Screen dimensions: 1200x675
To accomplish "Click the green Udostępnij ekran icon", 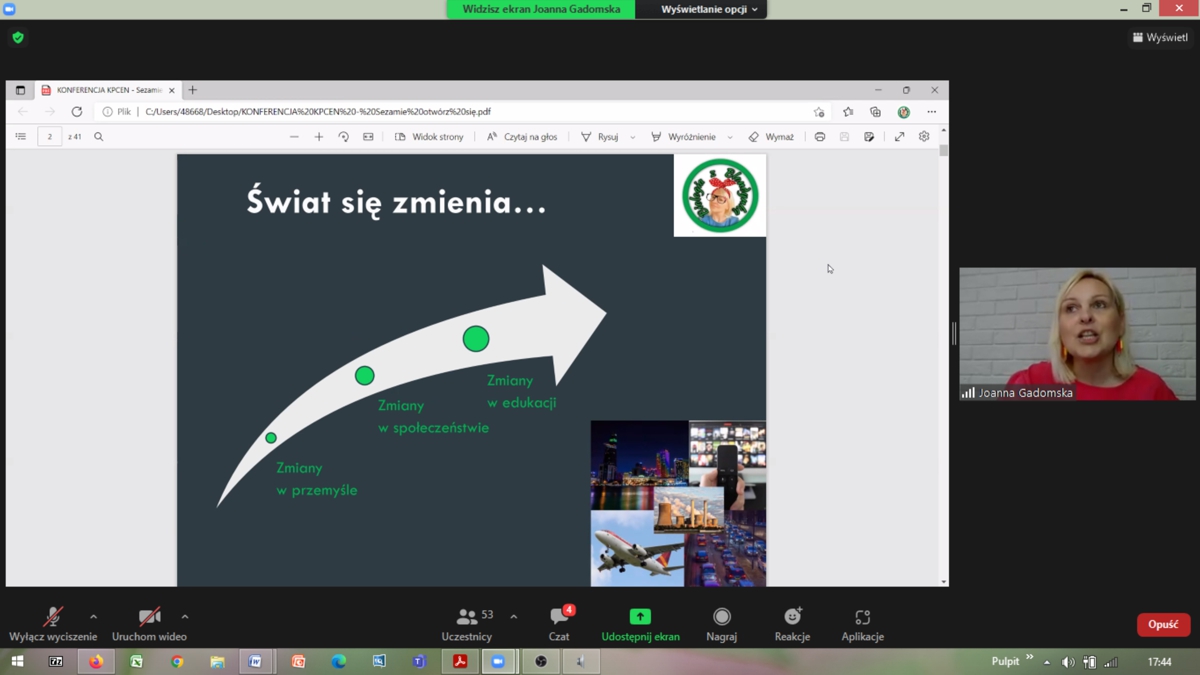I will click(x=640, y=617).
